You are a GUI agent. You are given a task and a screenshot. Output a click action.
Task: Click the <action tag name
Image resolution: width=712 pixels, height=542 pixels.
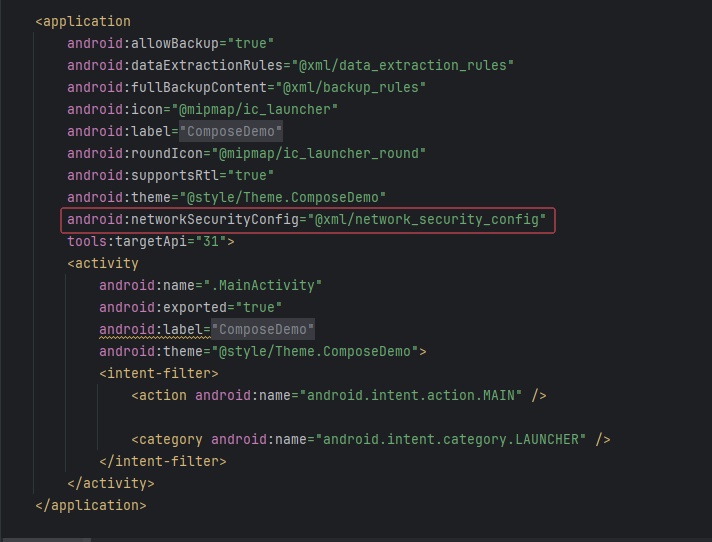click(159, 396)
